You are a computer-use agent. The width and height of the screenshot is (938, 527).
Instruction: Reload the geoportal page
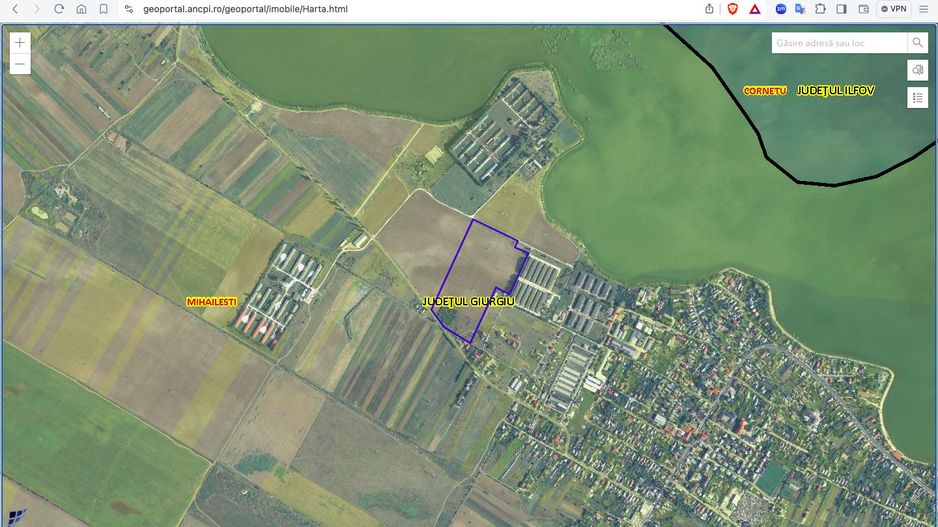(59, 9)
